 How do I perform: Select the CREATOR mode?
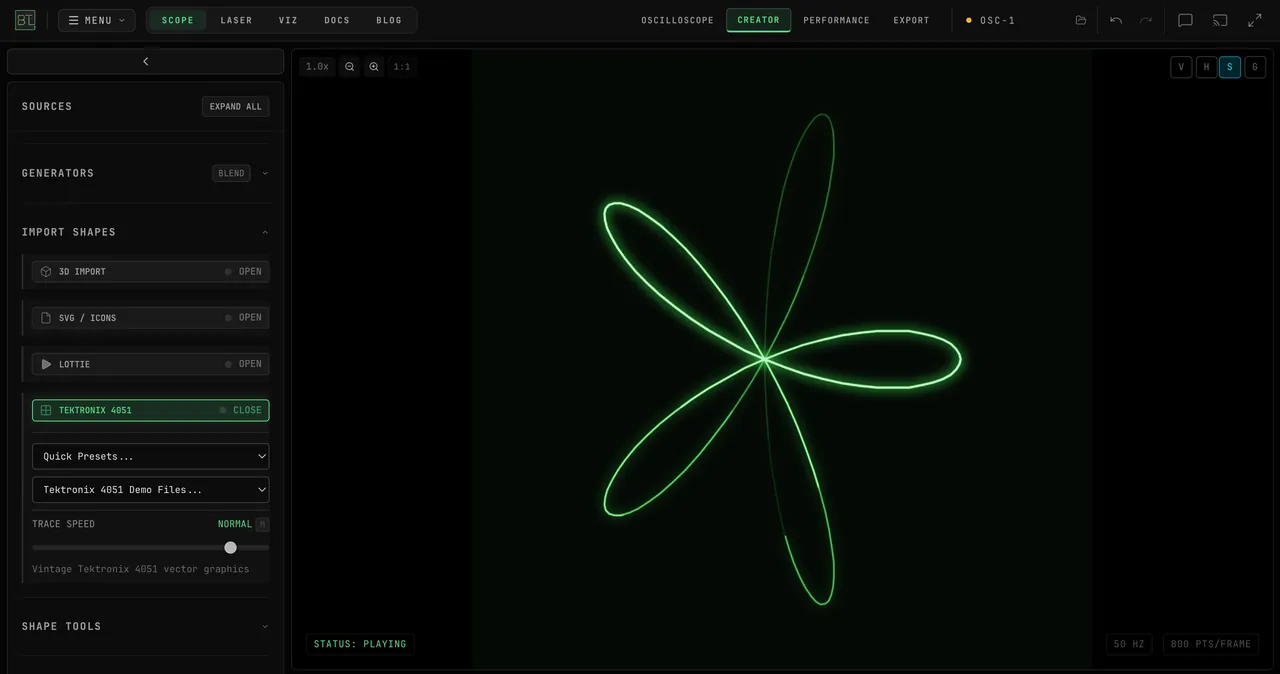point(759,20)
